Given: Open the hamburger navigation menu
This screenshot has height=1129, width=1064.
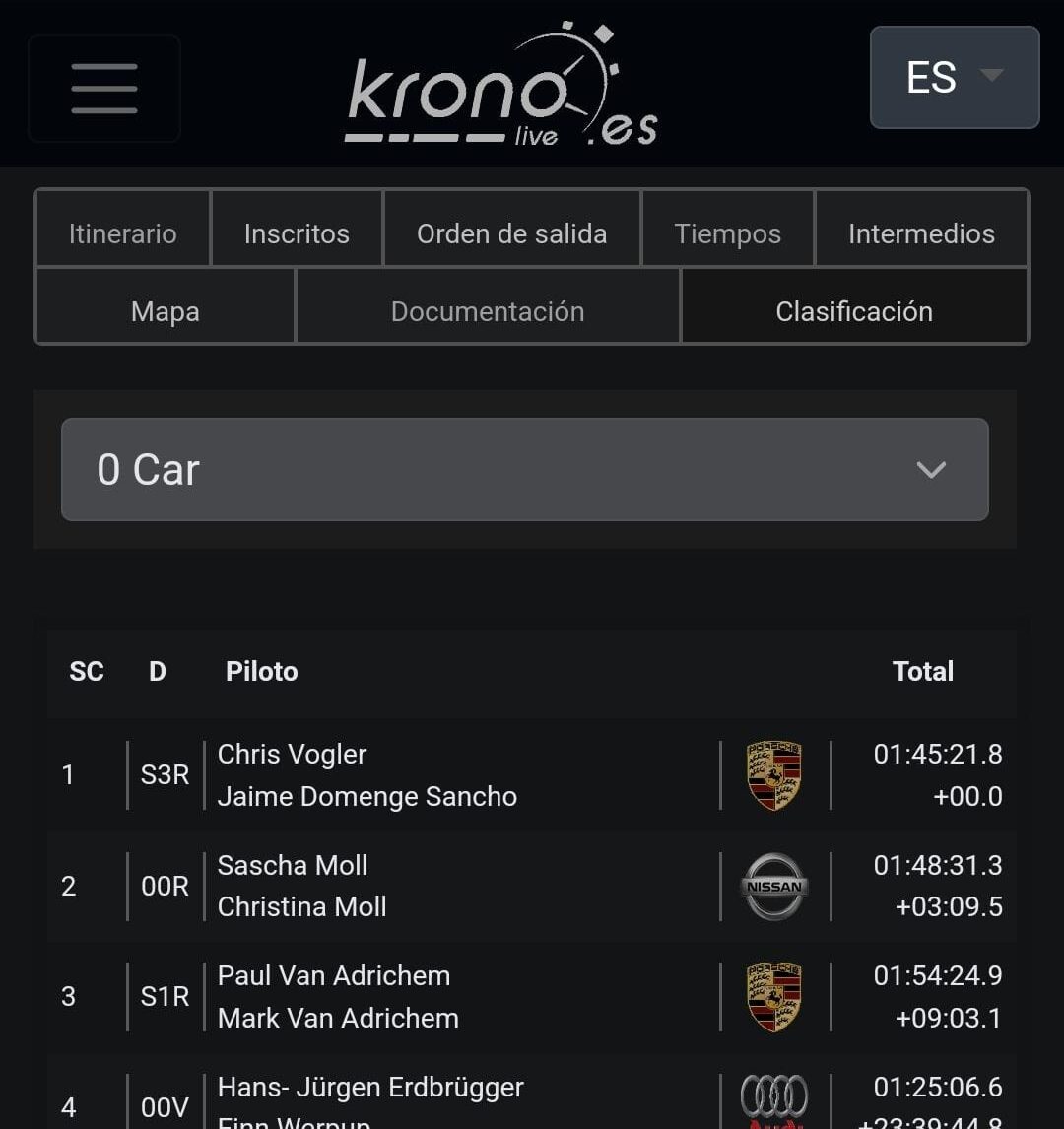Looking at the screenshot, I should click(x=104, y=89).
